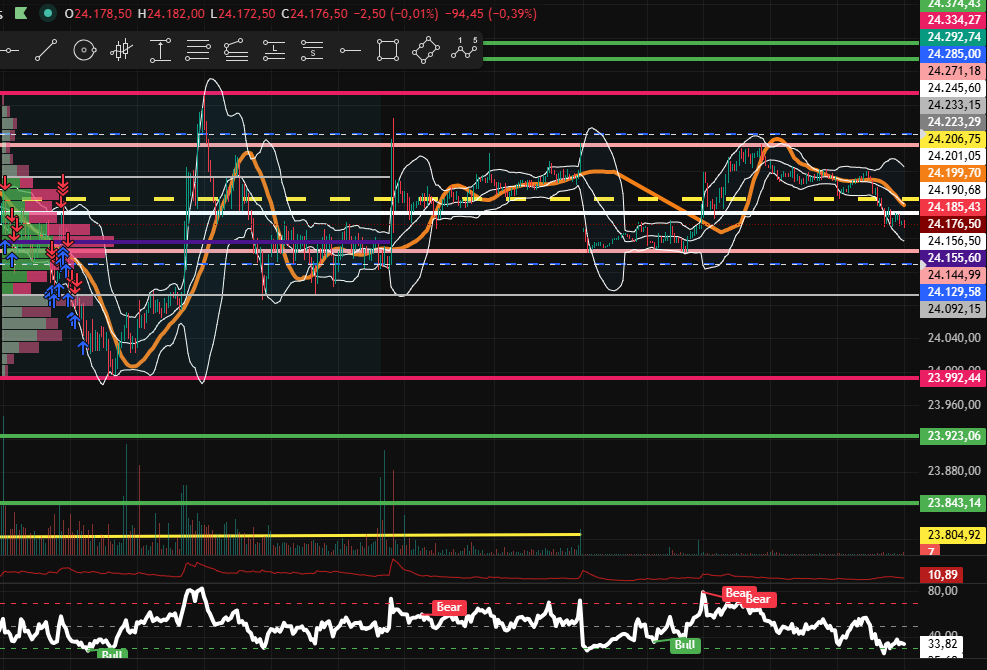Activate the Short Position tool marked S
Viewport: 987px width, 670px height.
coord(312,49)
